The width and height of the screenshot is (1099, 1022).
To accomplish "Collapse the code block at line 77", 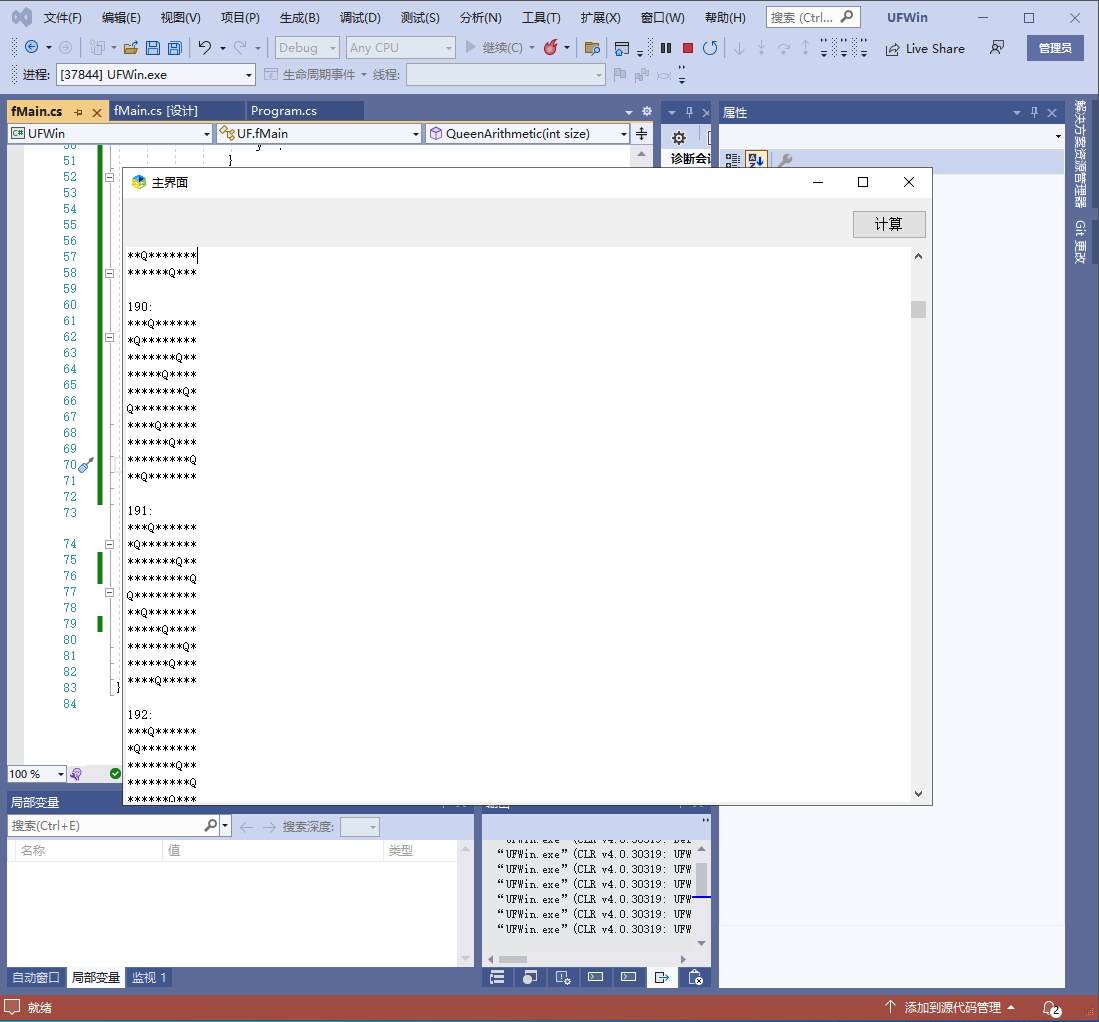I will coord(109,592).
